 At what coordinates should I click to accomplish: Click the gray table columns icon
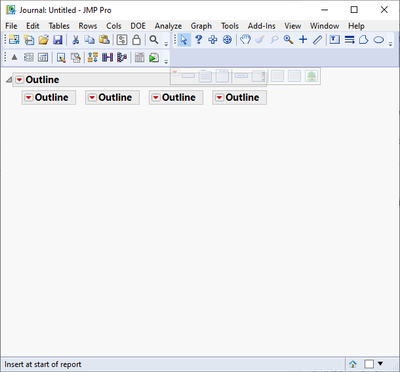140,57
